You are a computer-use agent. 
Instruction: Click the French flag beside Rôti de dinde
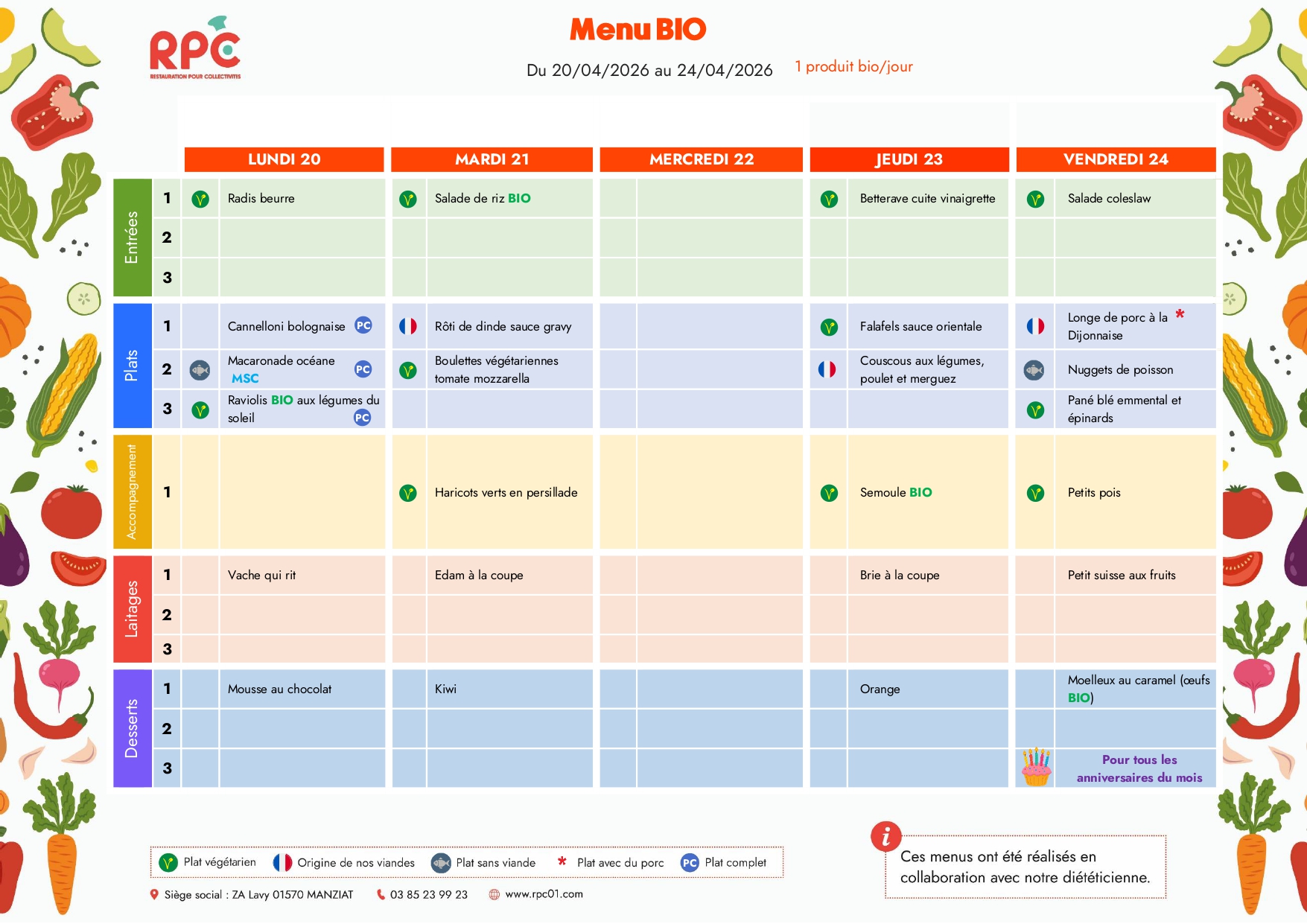(x=408, y=326)
